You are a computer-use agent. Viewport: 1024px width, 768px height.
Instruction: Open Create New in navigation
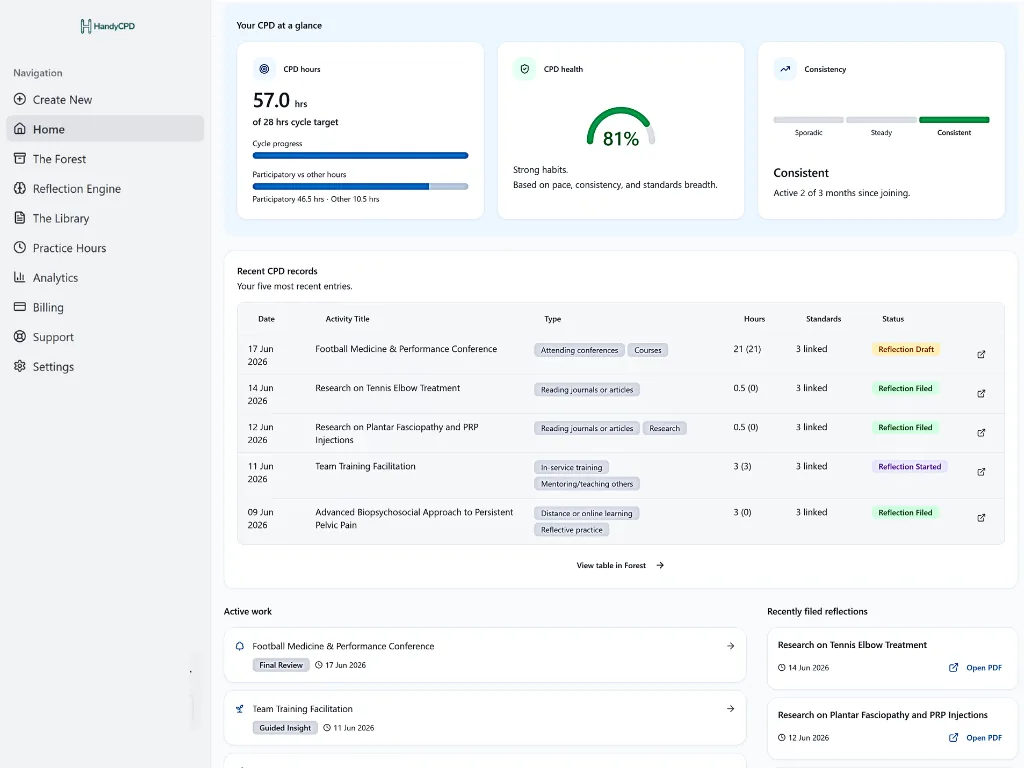(x=105, y=99)
